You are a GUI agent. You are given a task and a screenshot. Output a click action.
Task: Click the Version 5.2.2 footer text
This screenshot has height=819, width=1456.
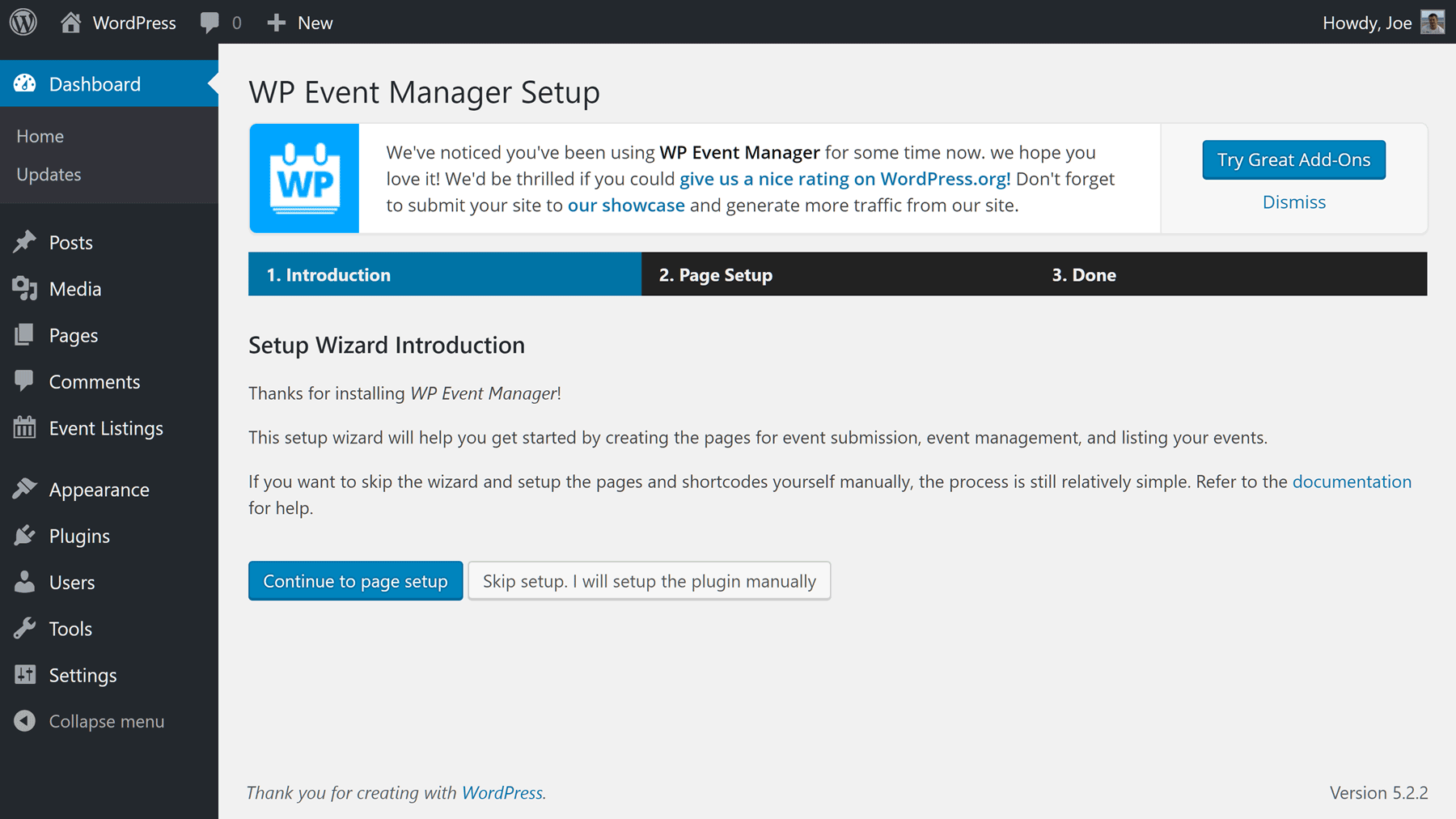(1379, 793)
